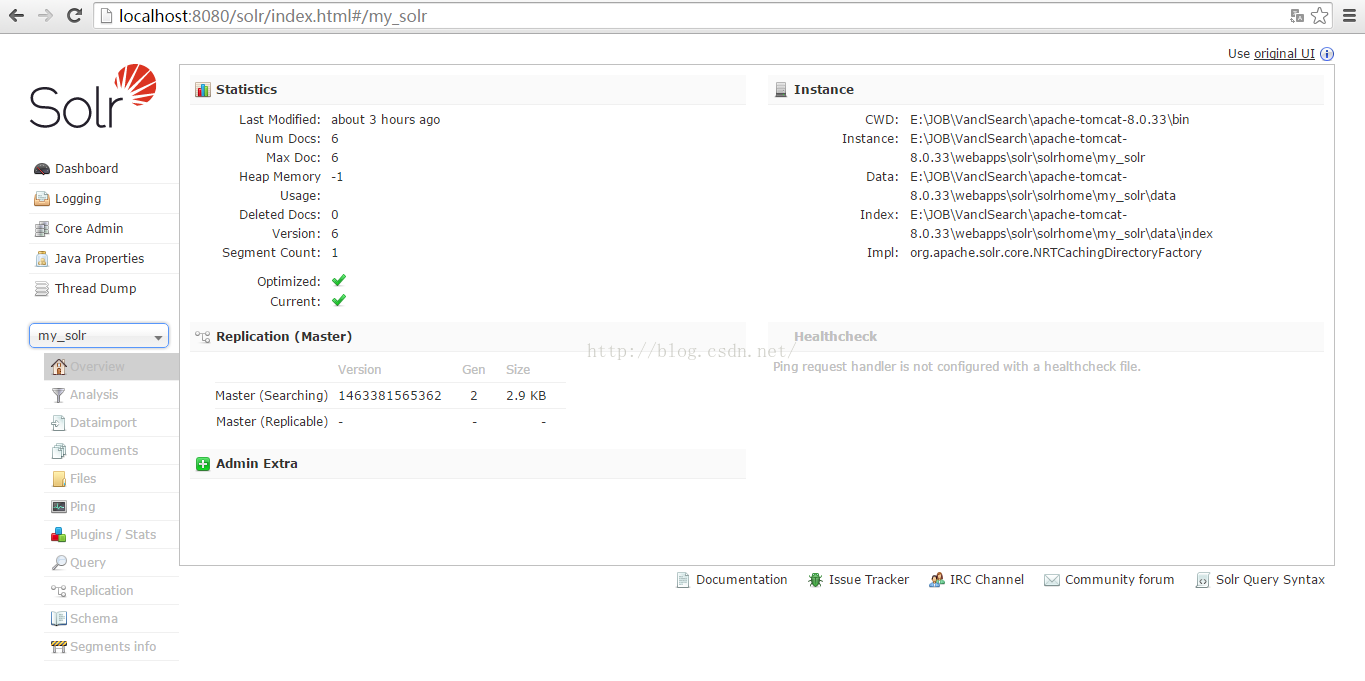The height and width of the screenshot is (681, 1365).
Task: Select the Schema core menu entry
Action: point(111,619)
